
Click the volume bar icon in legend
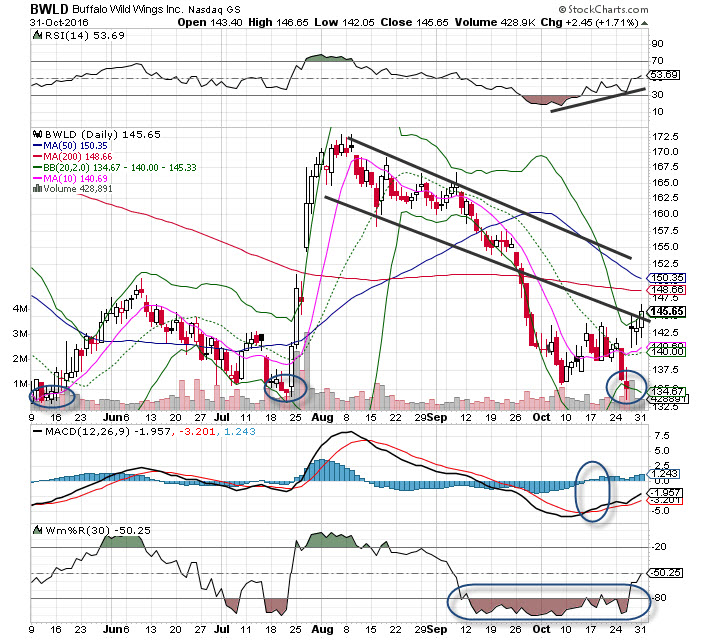[37, 188]
